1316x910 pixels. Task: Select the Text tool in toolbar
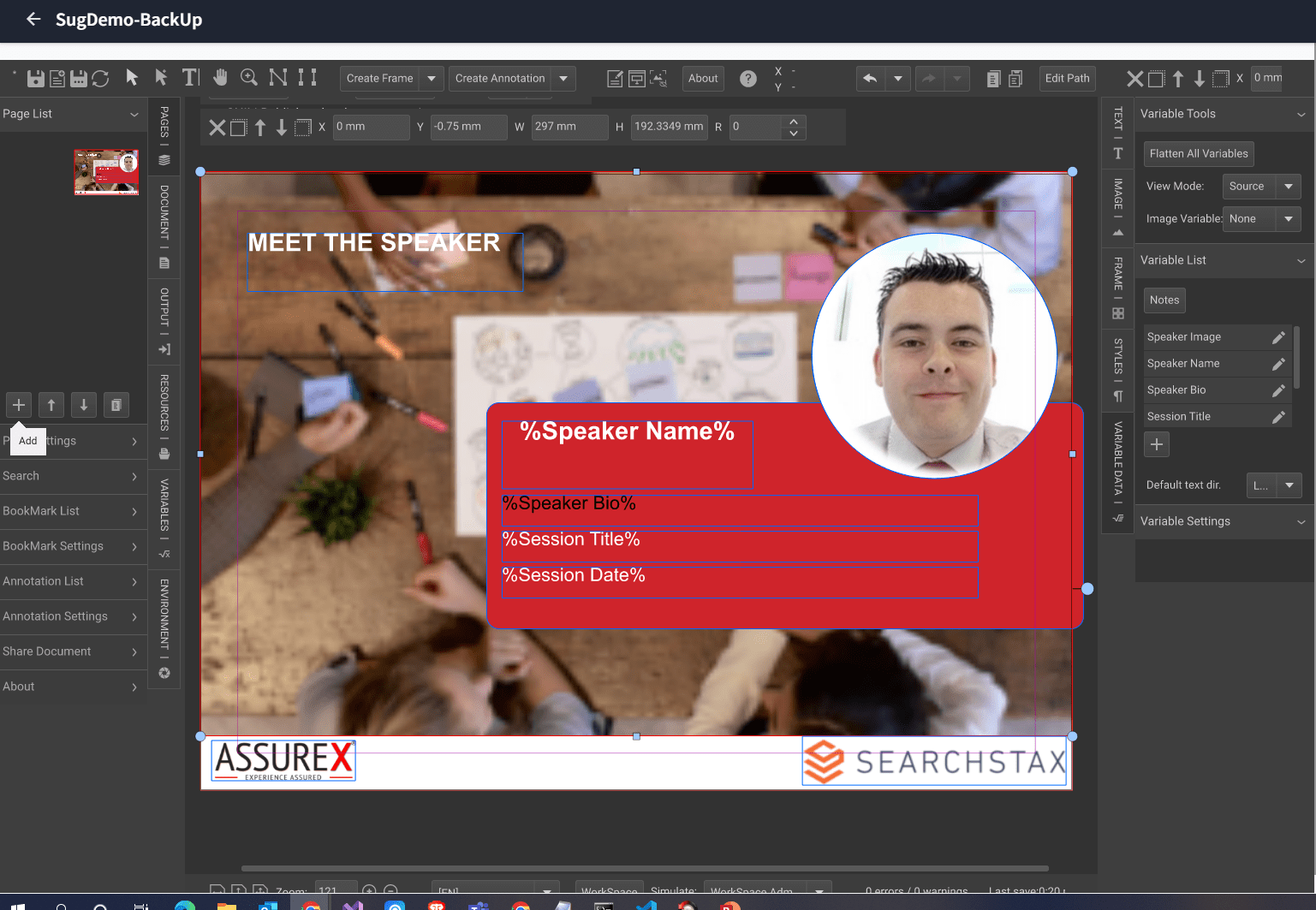(190, 78)
